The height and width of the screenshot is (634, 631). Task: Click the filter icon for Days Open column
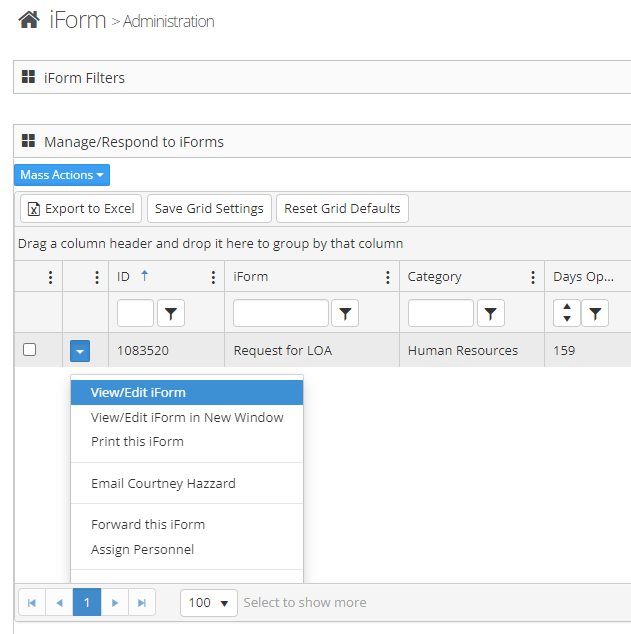tap(595, 314)
